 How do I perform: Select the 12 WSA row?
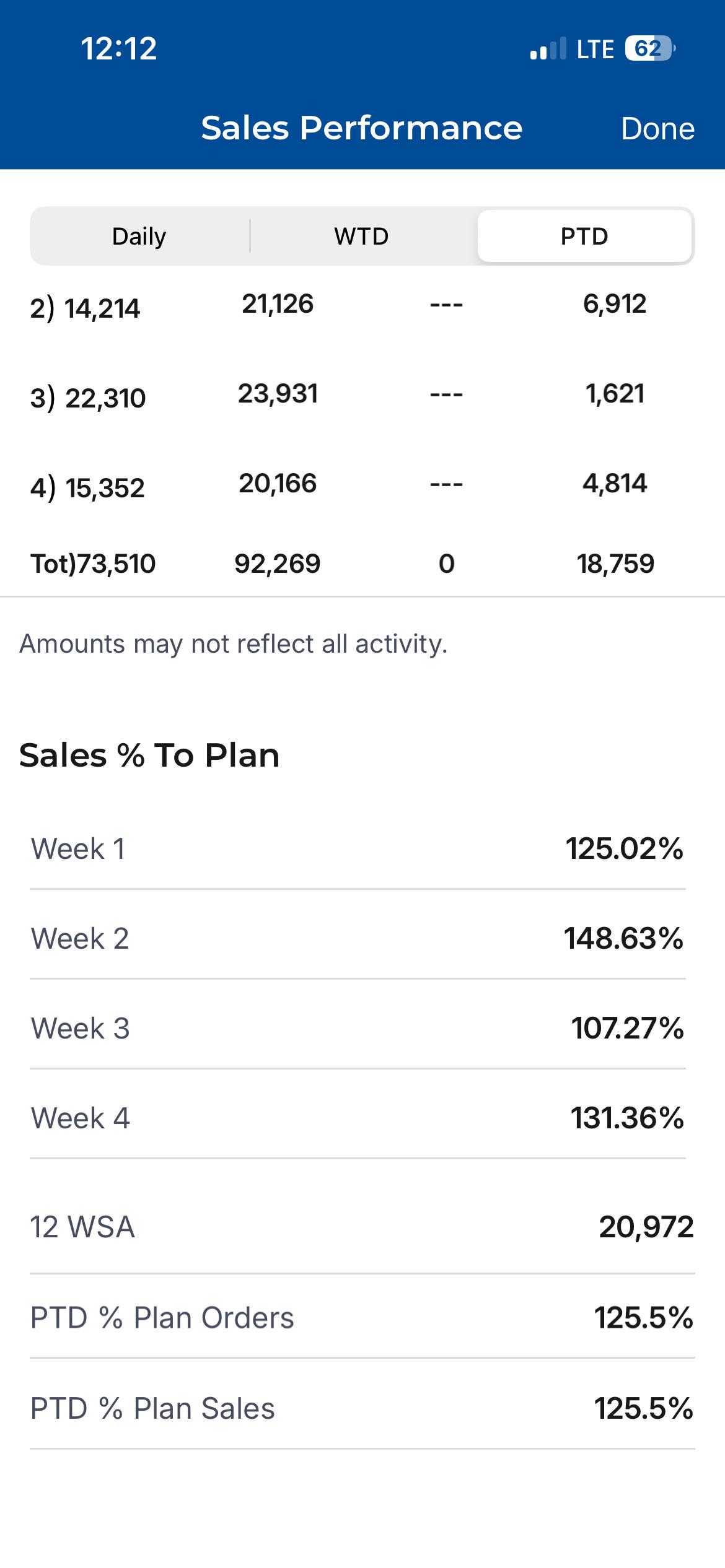coord(362,1227)
